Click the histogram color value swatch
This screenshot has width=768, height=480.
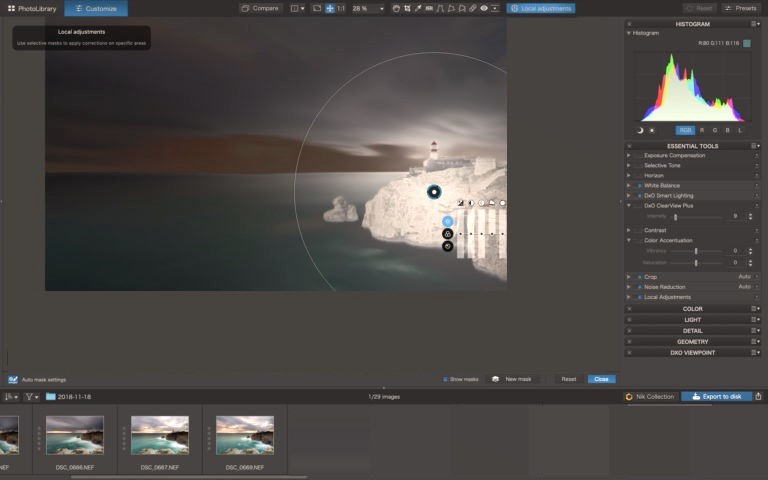[x=747, y=43]
